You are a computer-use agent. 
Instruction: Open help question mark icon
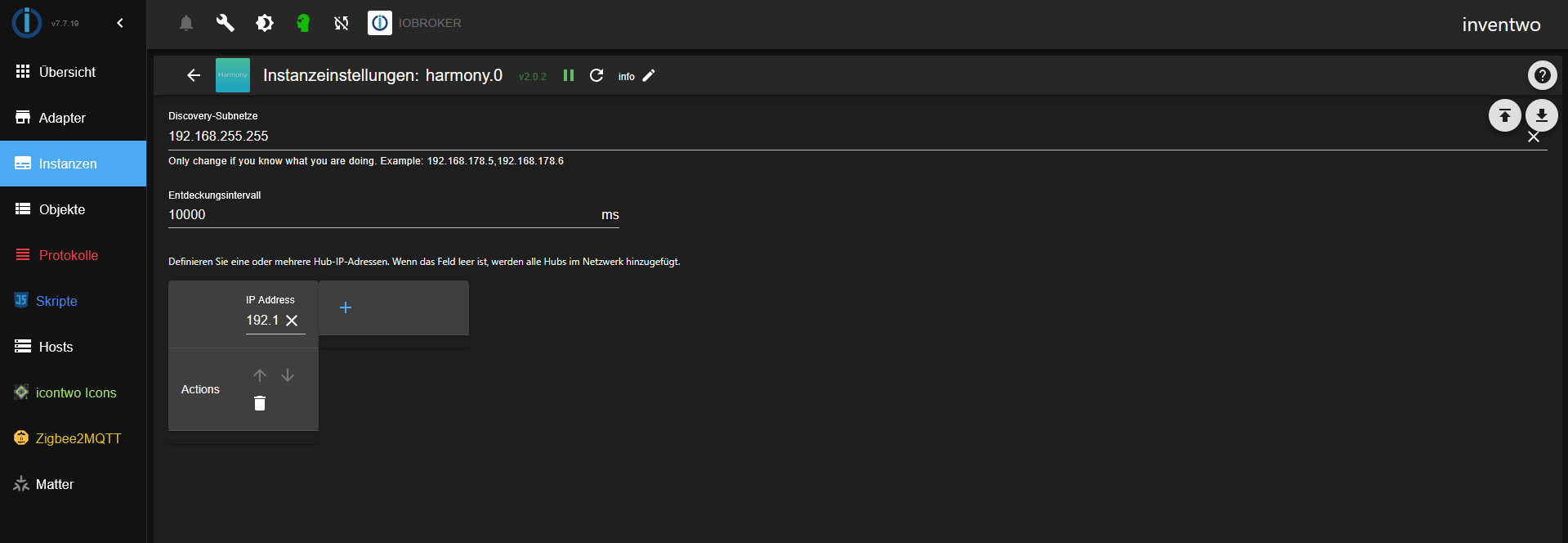1542,75
